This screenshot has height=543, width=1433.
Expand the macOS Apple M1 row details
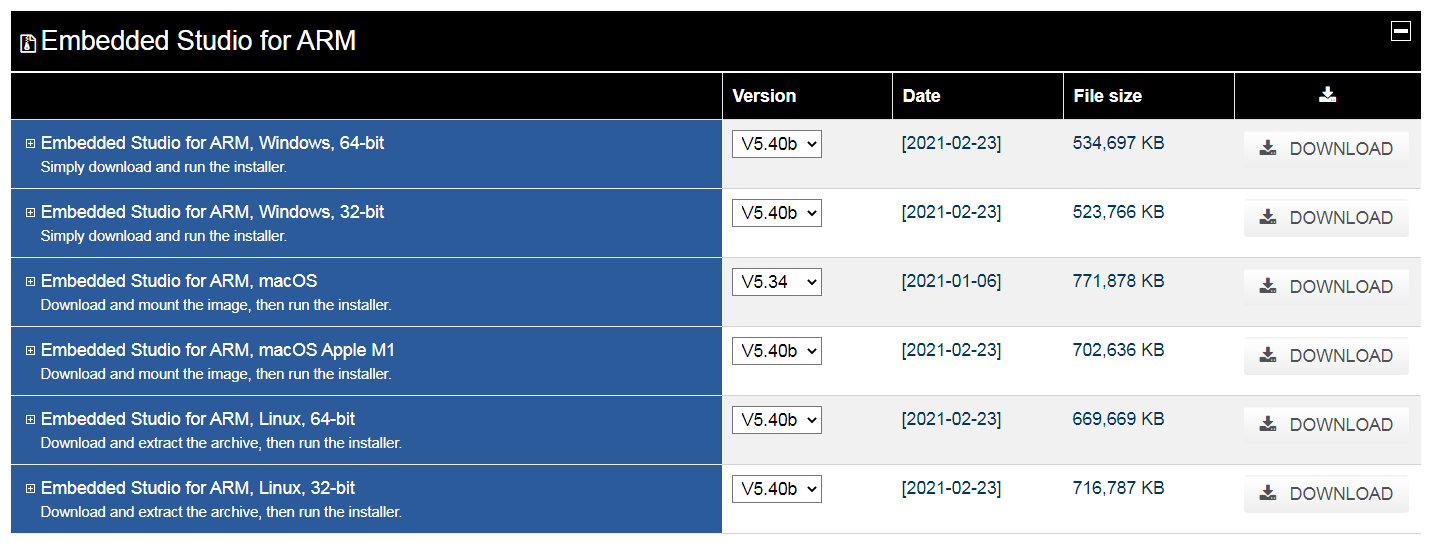(x=30, y=350)
